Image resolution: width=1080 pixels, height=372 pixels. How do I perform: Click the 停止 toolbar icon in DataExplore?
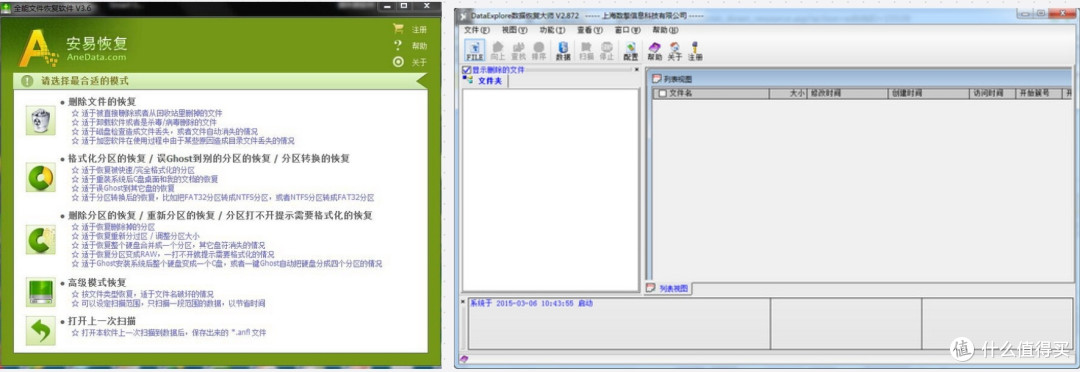click(607, 50)
